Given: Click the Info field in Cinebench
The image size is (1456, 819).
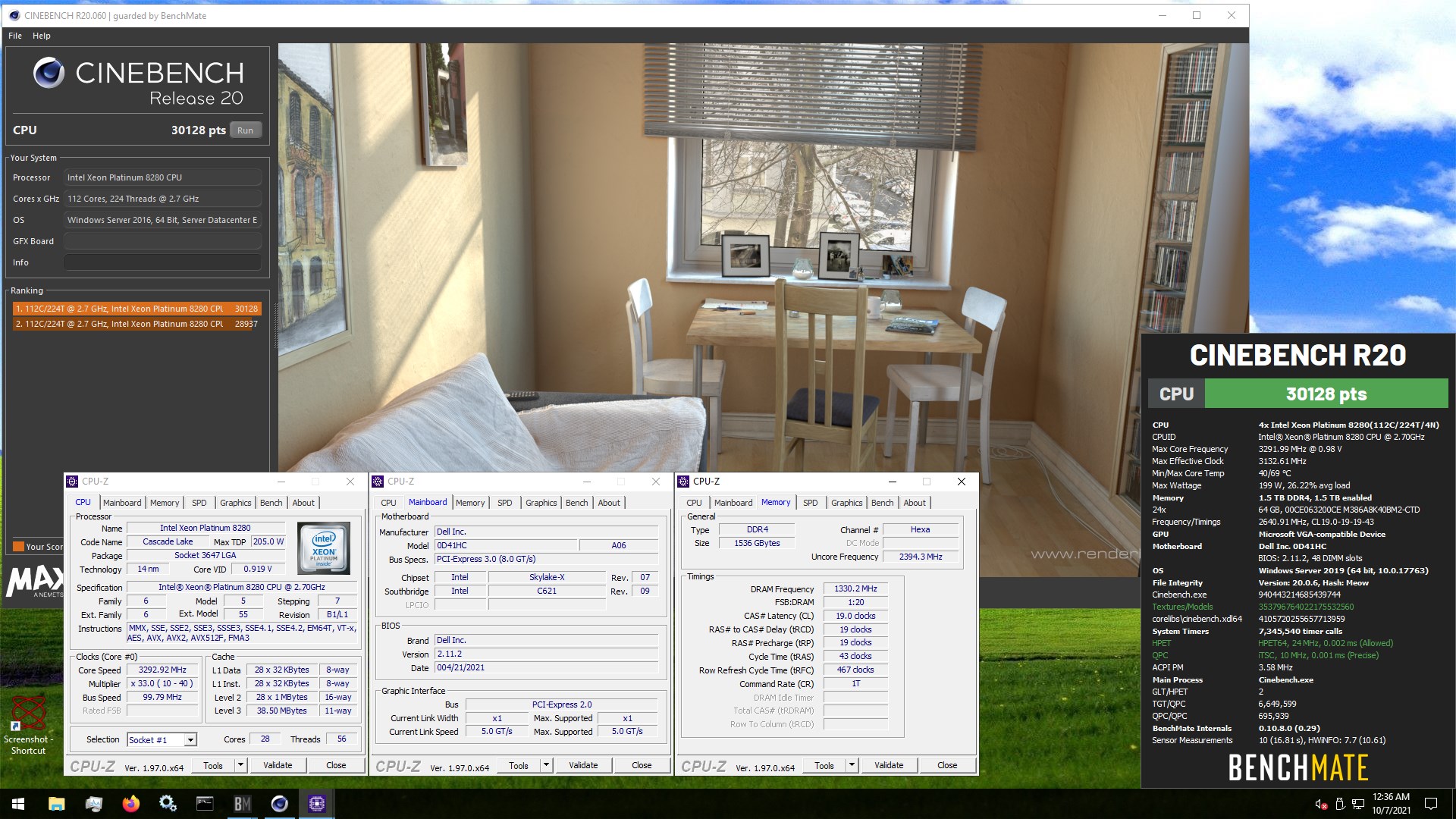Looking at the screenshot, I should click(163, 262).
